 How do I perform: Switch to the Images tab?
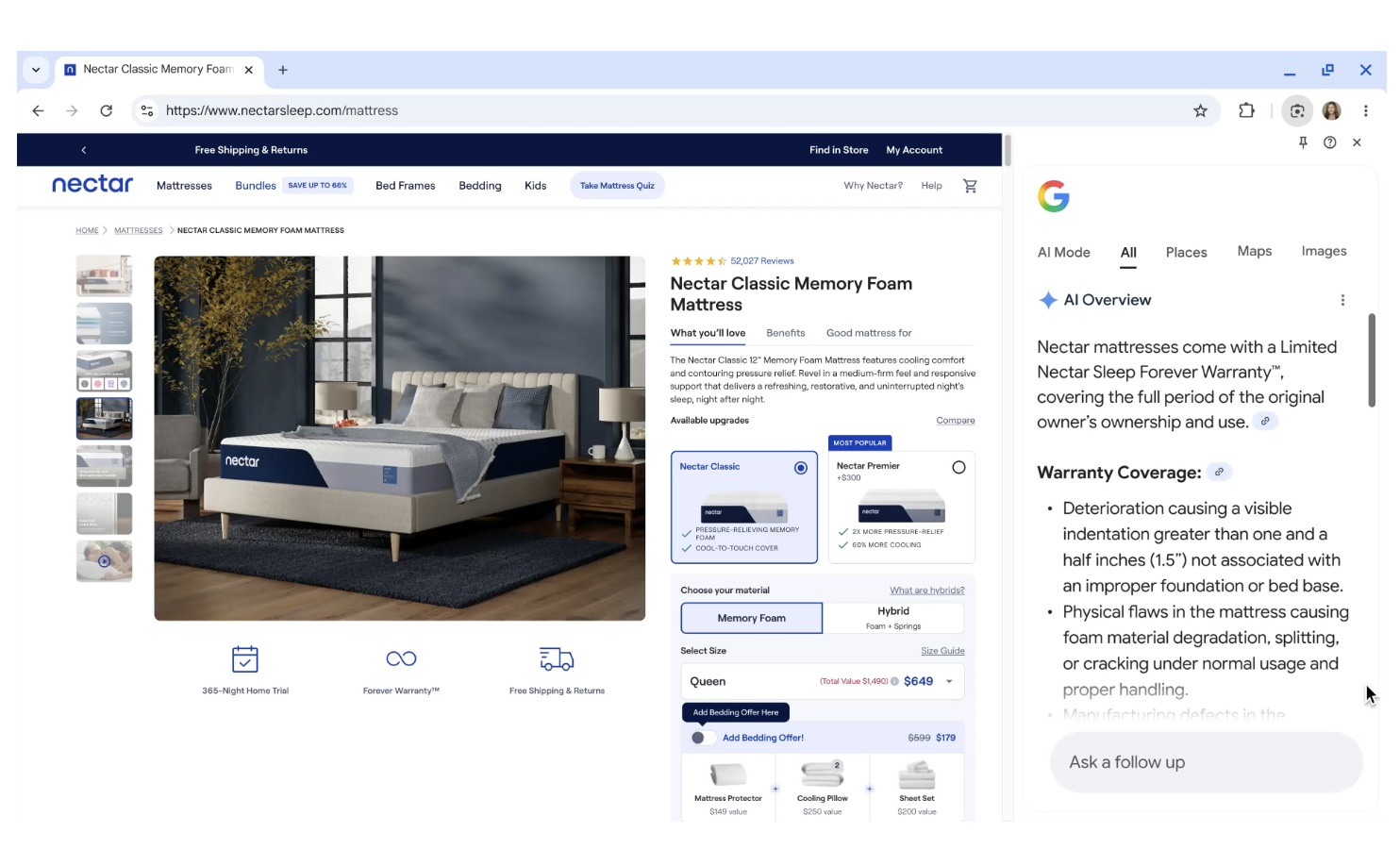pos(1324,251)
